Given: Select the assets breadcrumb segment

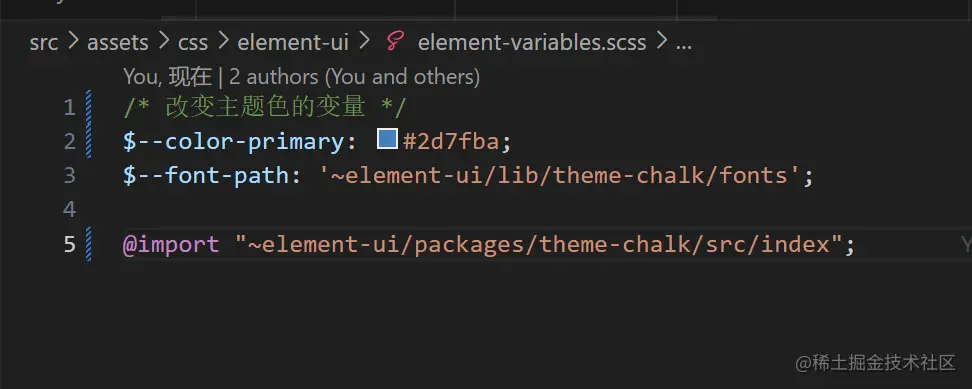Looking at the screenshot, I should pos(118,43).
